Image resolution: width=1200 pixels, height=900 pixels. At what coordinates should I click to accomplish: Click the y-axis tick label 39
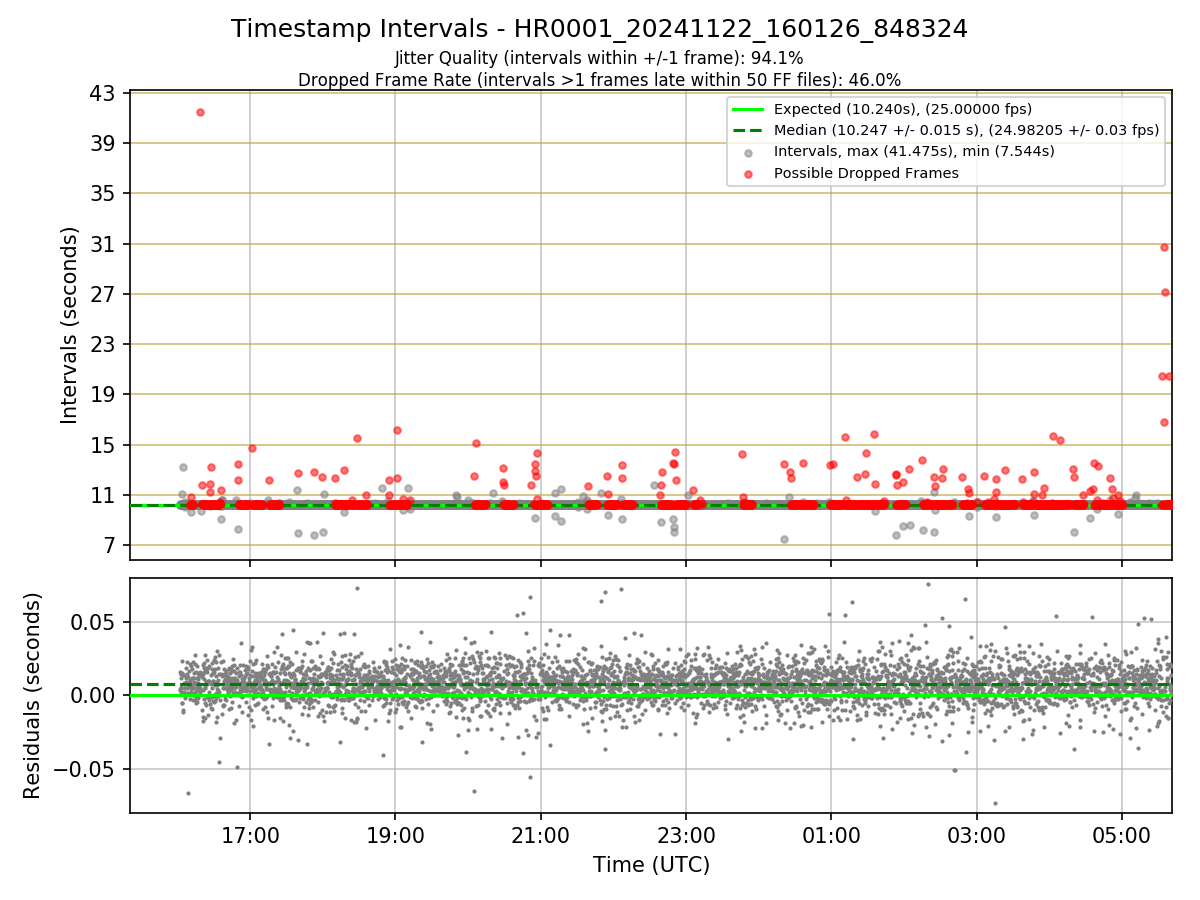point(104,143)
